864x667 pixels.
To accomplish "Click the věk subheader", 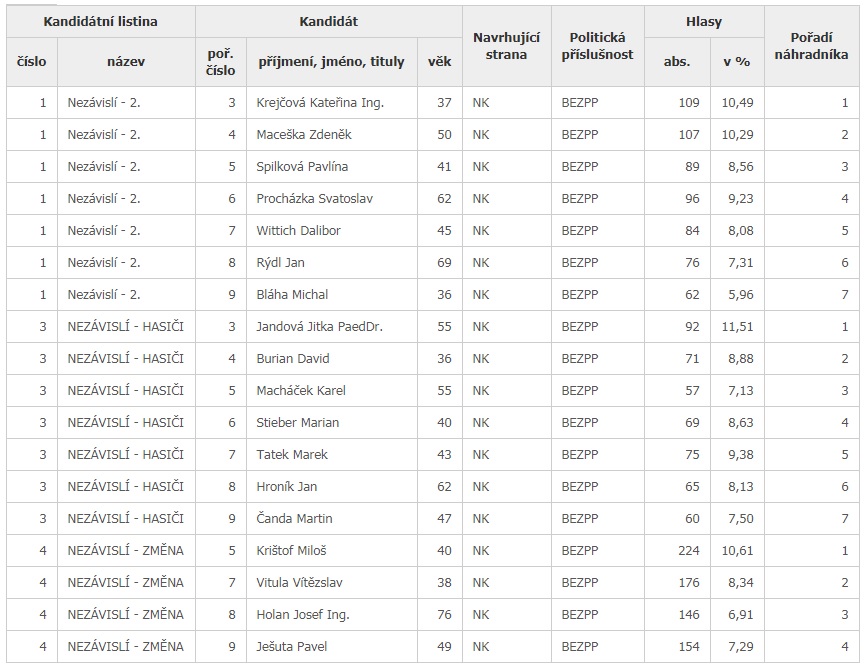I will coord(439,62).
